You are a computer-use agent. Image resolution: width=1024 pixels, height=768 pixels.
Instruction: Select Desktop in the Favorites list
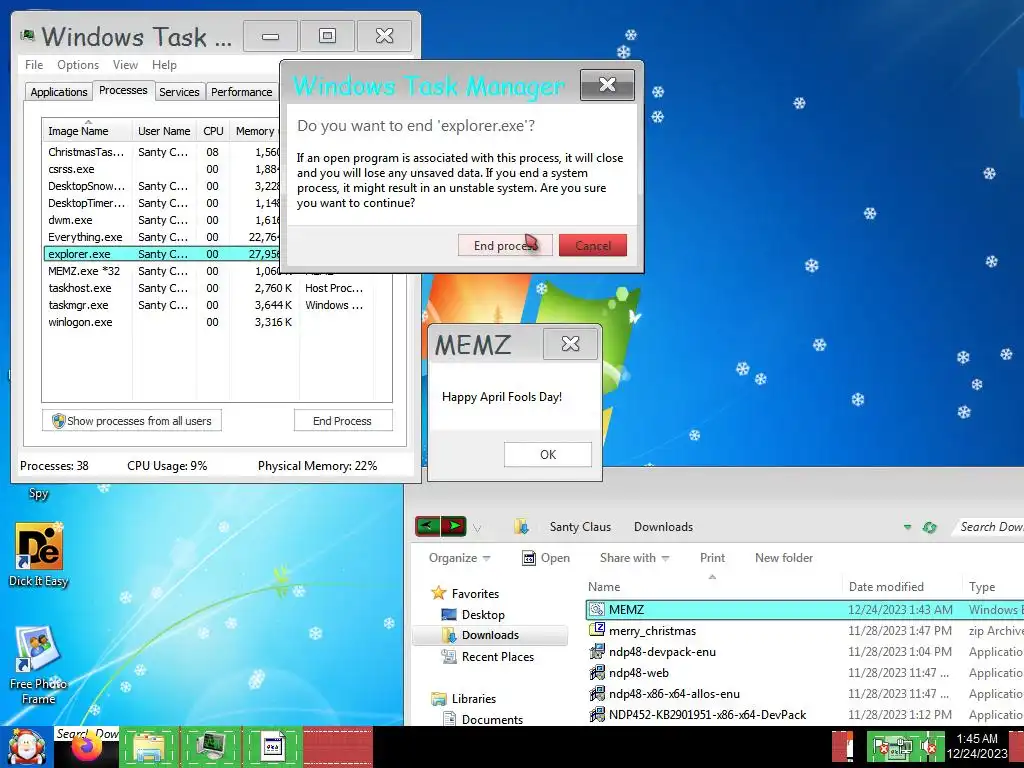point(483,615)
